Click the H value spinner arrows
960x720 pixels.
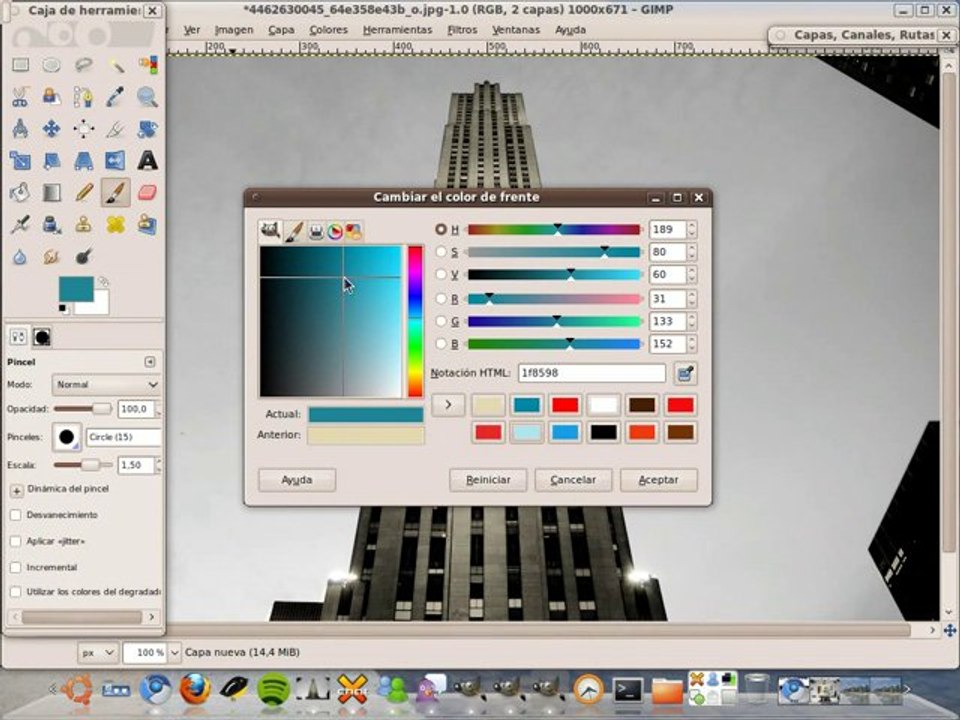click(x=692, y=229)
